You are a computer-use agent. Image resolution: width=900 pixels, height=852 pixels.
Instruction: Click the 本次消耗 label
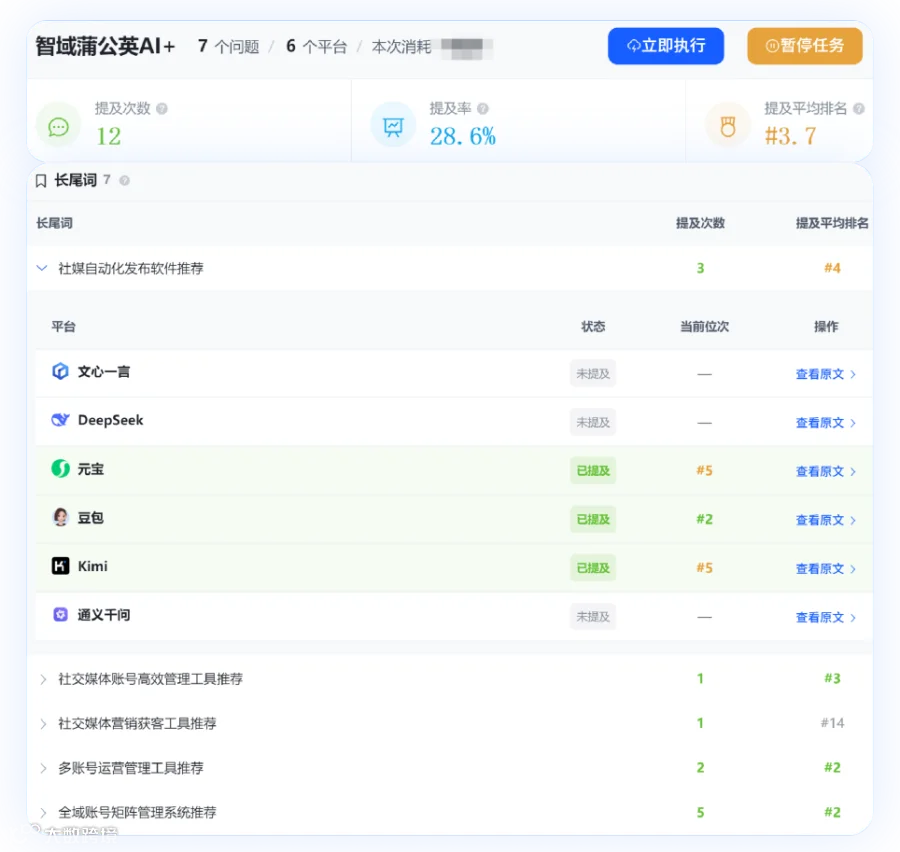tap(401, 47)
